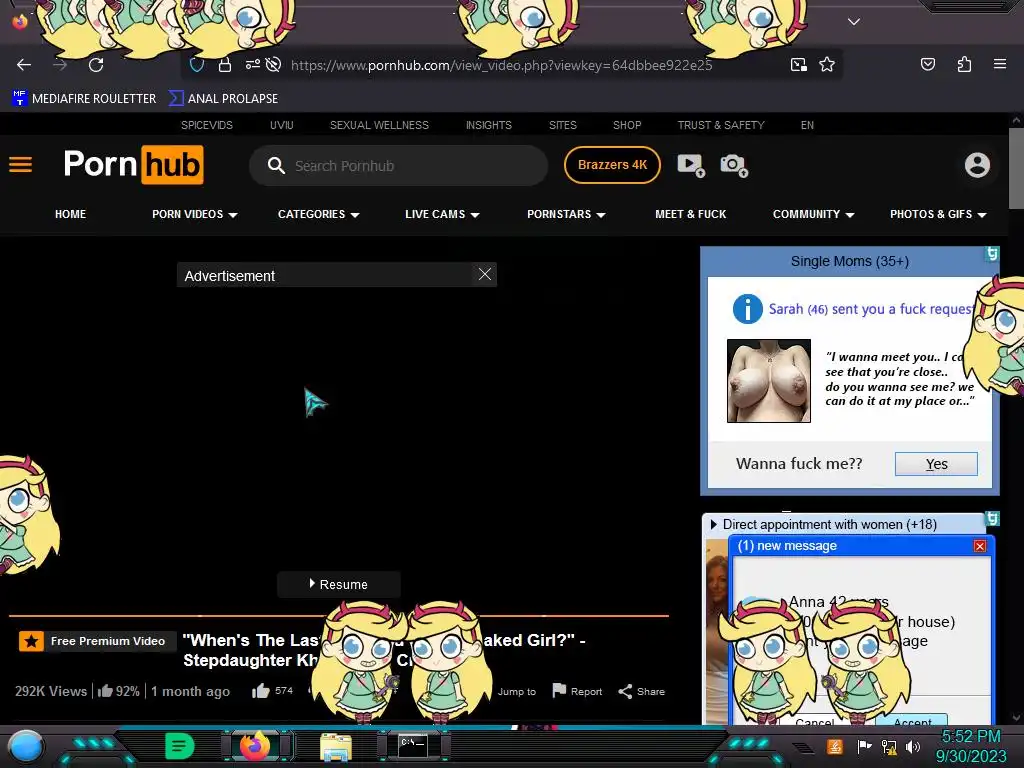The width and height of the screenshot is (1024, 768).
Task: Open the TRUST & SAFETY top link
Action: [720, 125]
